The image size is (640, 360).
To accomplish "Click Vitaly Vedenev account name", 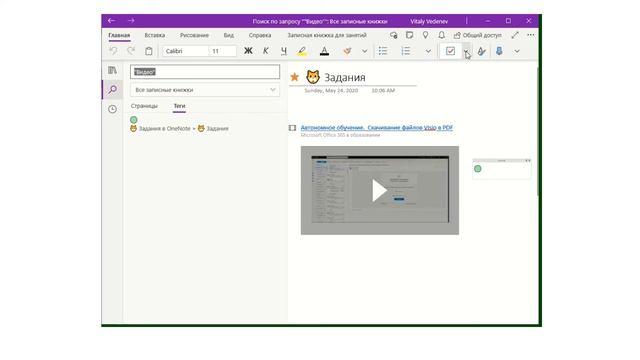I will (x=429, y=21).
